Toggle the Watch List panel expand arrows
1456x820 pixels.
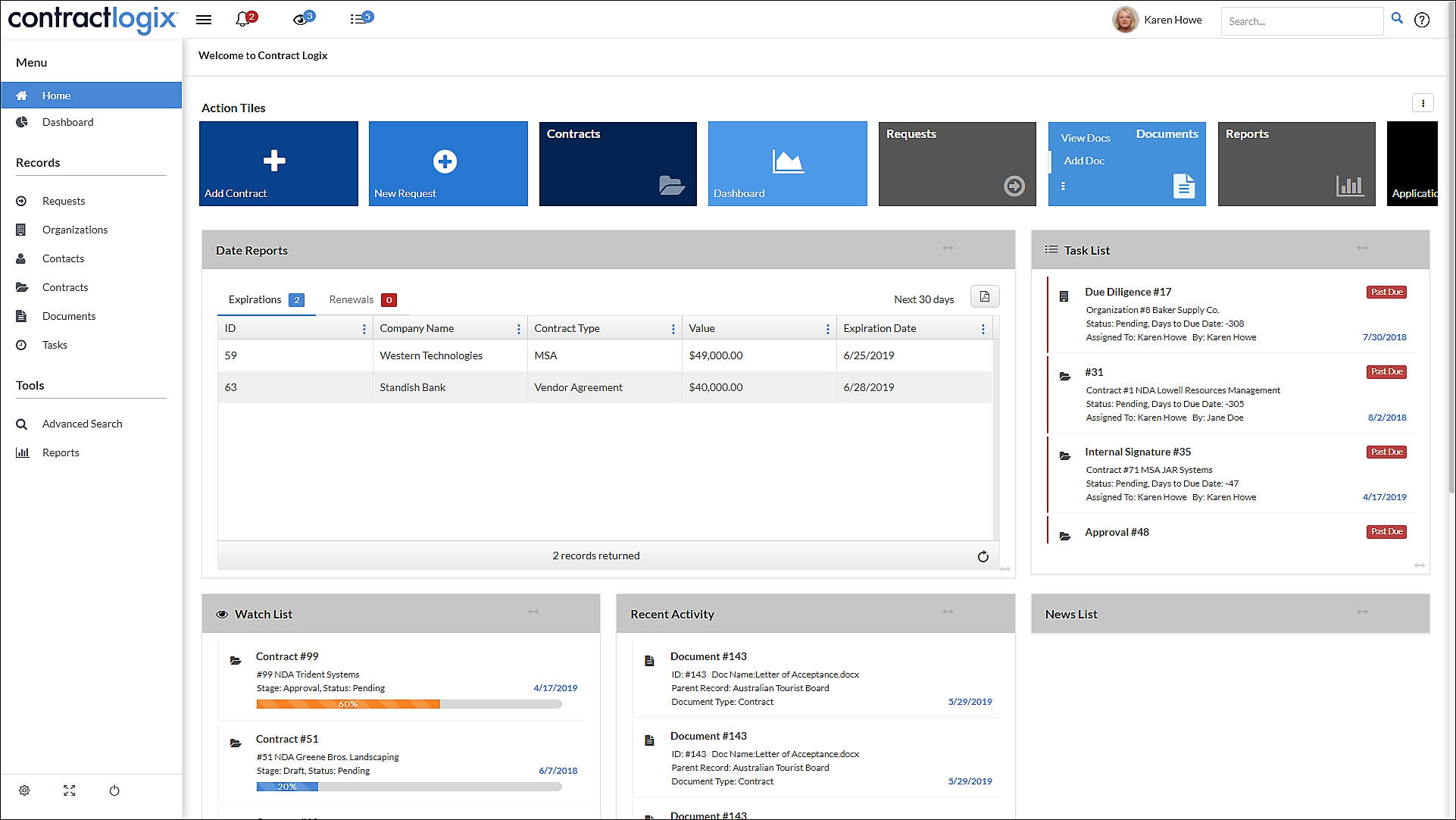coord(533,612)
